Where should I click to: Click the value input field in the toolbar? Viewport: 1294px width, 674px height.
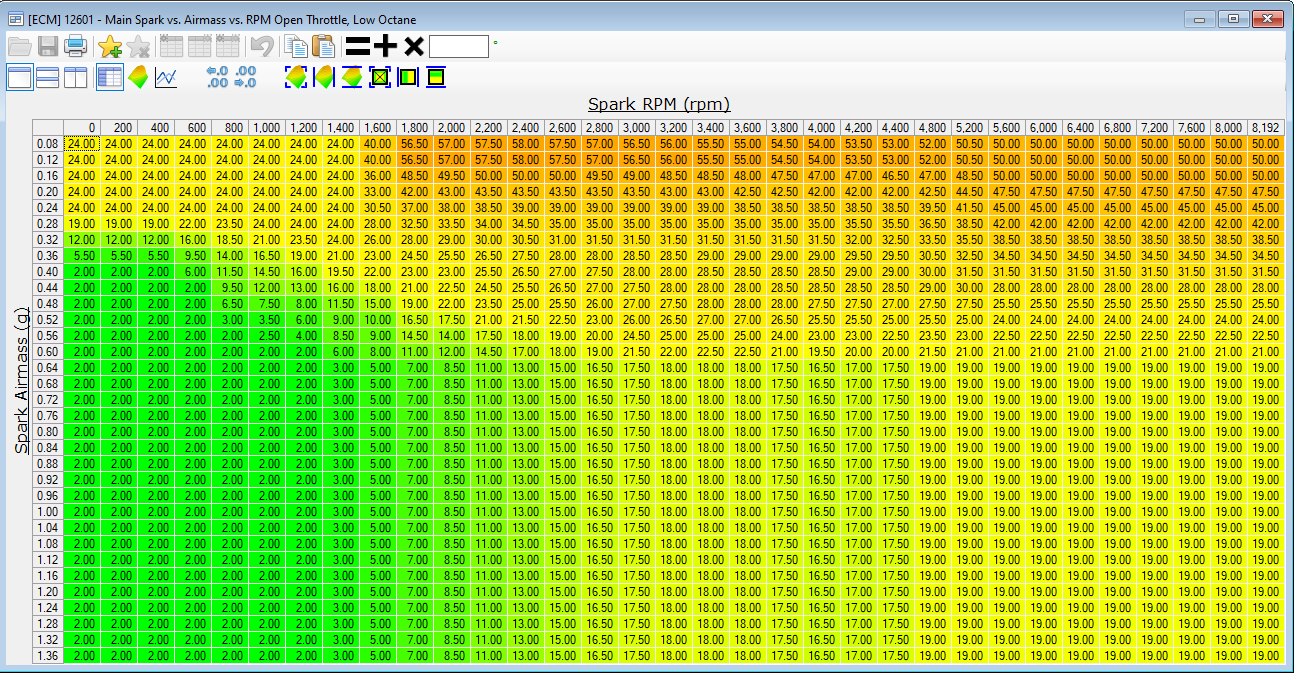(x=459, y=46)
